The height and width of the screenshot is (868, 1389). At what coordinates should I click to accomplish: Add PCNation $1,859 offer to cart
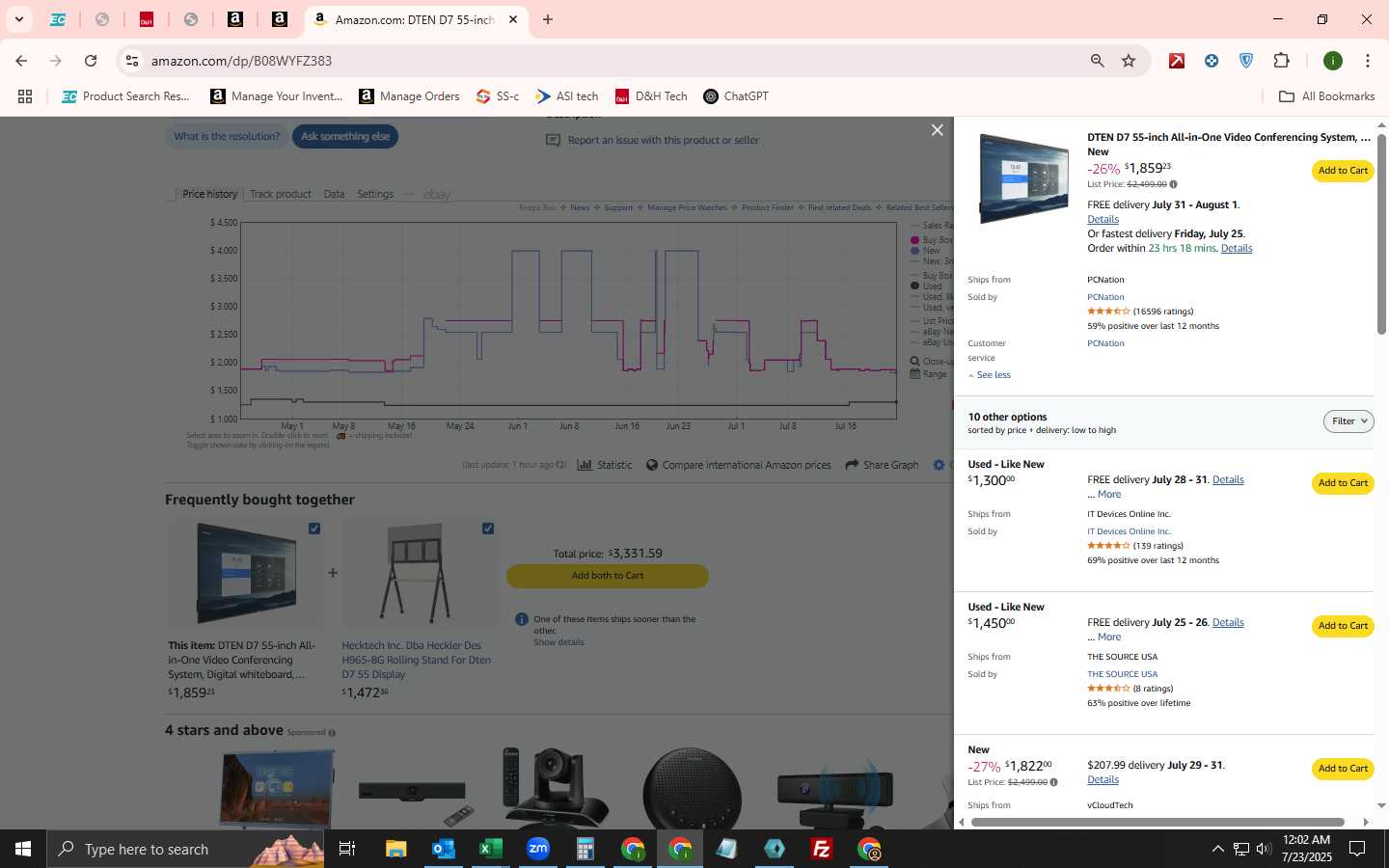(1343, 171)
